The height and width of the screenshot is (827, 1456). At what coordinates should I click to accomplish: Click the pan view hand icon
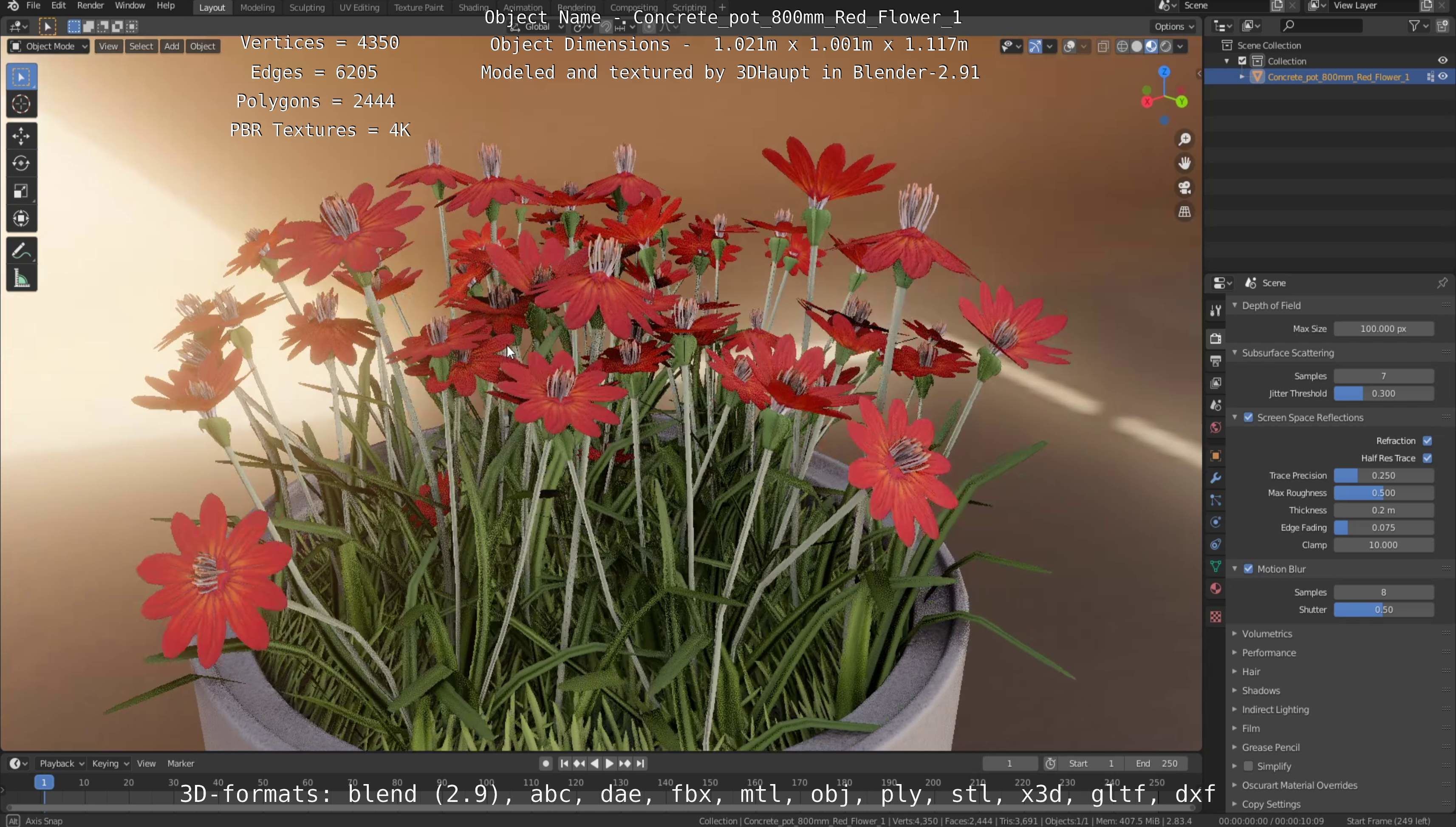click(1185, 164)
